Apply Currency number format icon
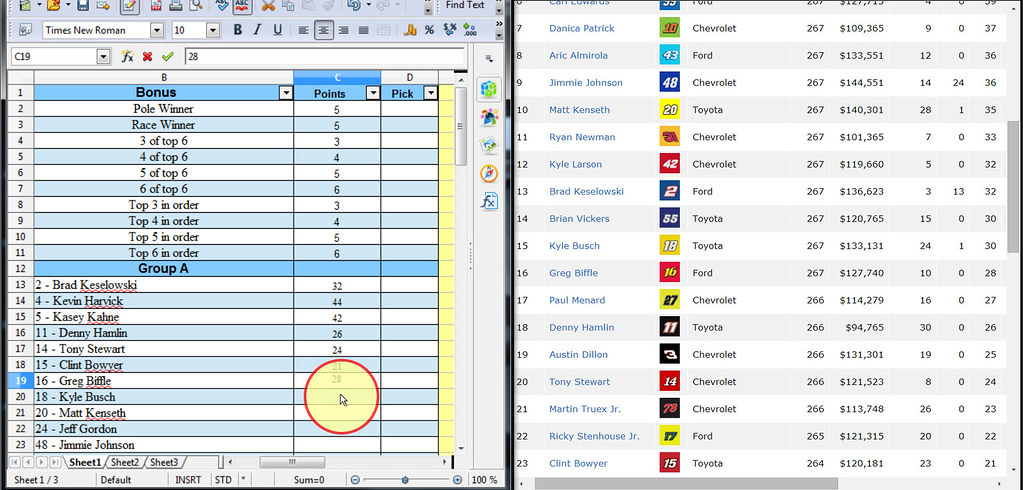Image resolution: width=1023 pixels, height=490 pixels. pos(410,30)
